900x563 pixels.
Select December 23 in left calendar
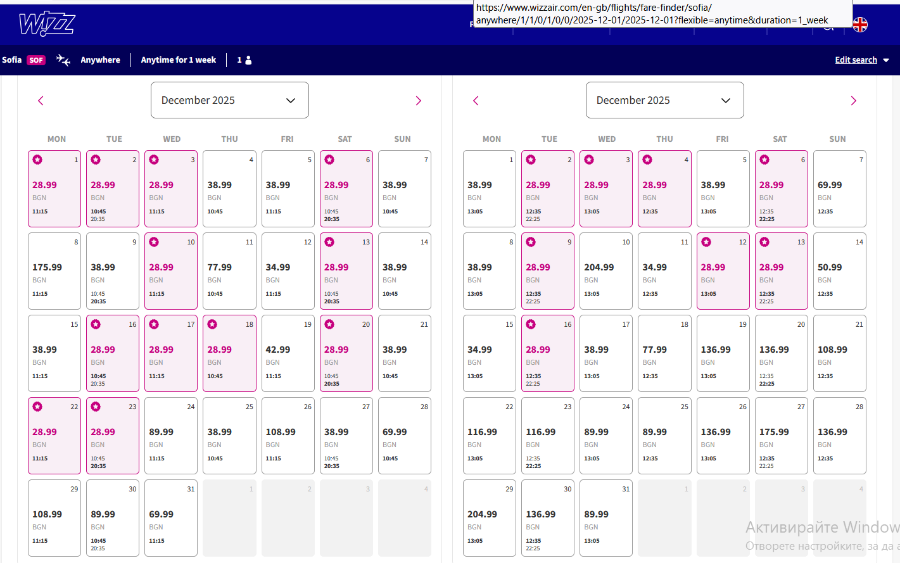pos(112,436)
